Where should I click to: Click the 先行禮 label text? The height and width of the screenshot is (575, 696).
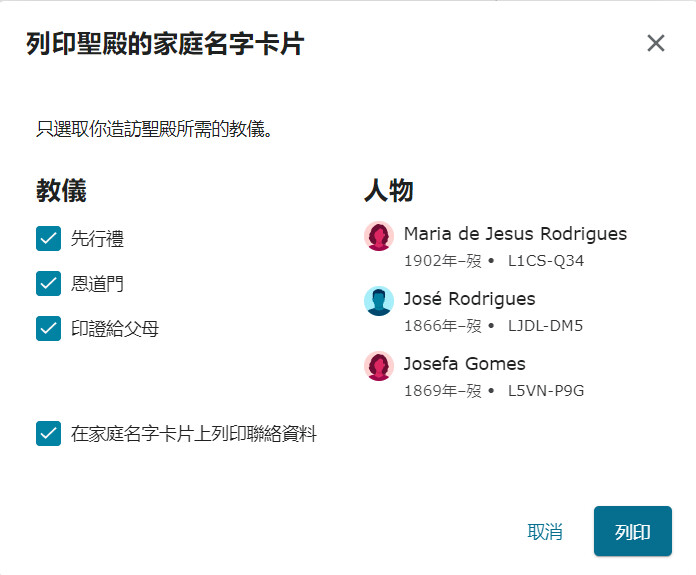97,238
